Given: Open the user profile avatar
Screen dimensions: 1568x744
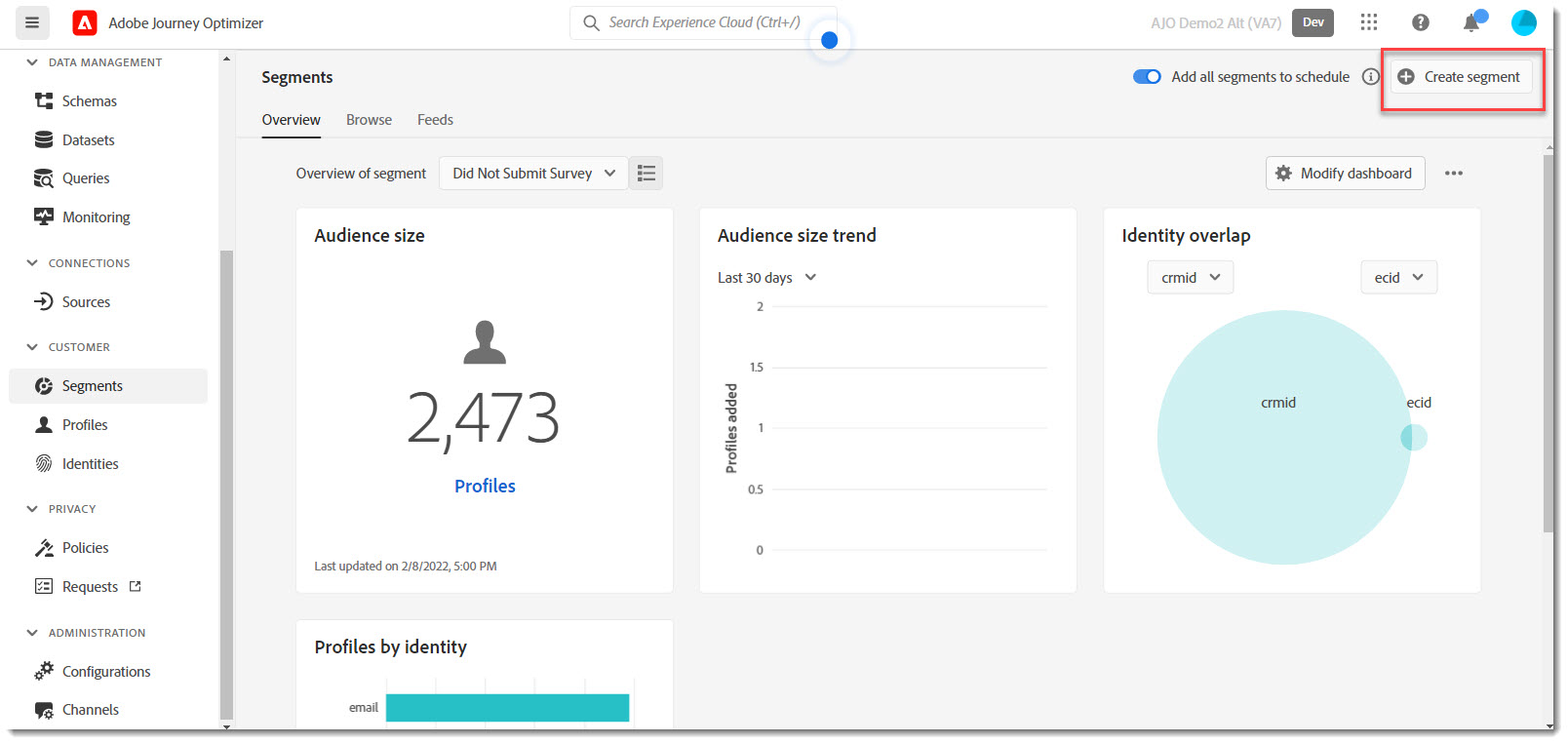Looking at the screenshot, I should (x=1524, y=22).
